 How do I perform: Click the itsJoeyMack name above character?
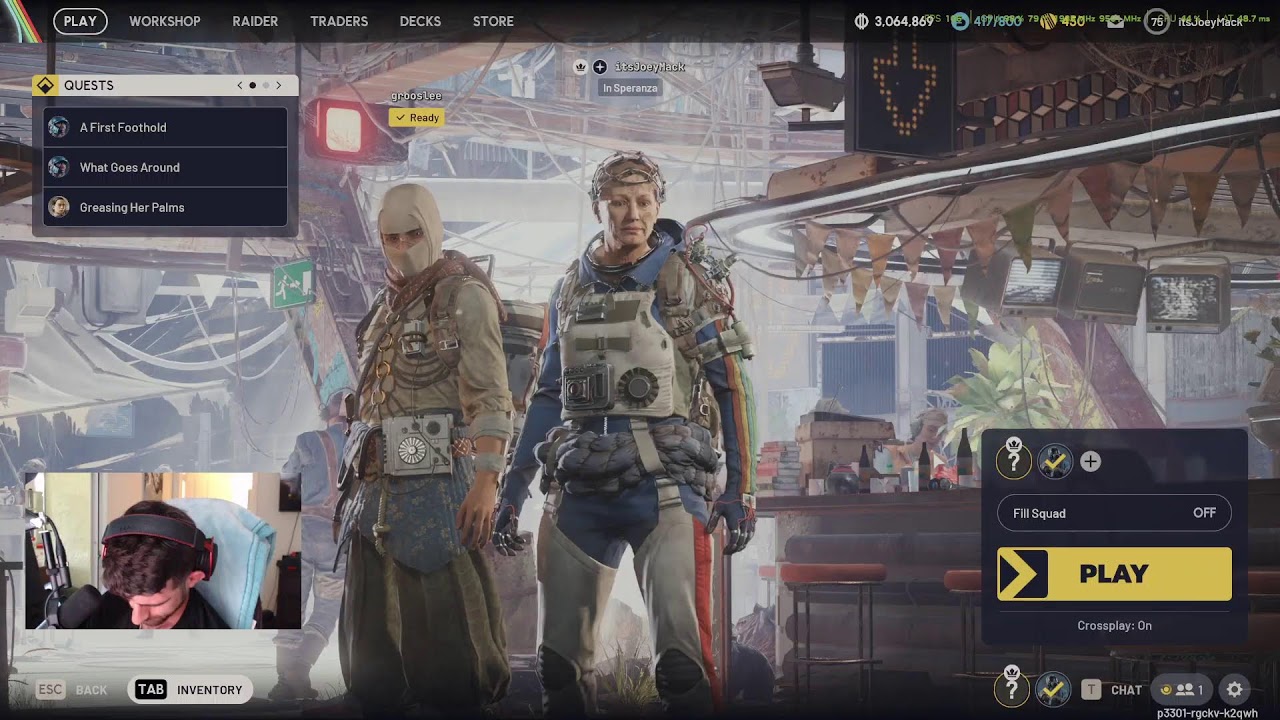coord(650,67)
